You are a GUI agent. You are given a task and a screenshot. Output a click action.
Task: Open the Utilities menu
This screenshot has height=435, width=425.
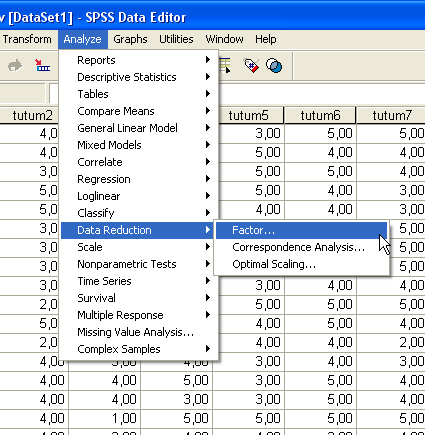tap(176, 39)
